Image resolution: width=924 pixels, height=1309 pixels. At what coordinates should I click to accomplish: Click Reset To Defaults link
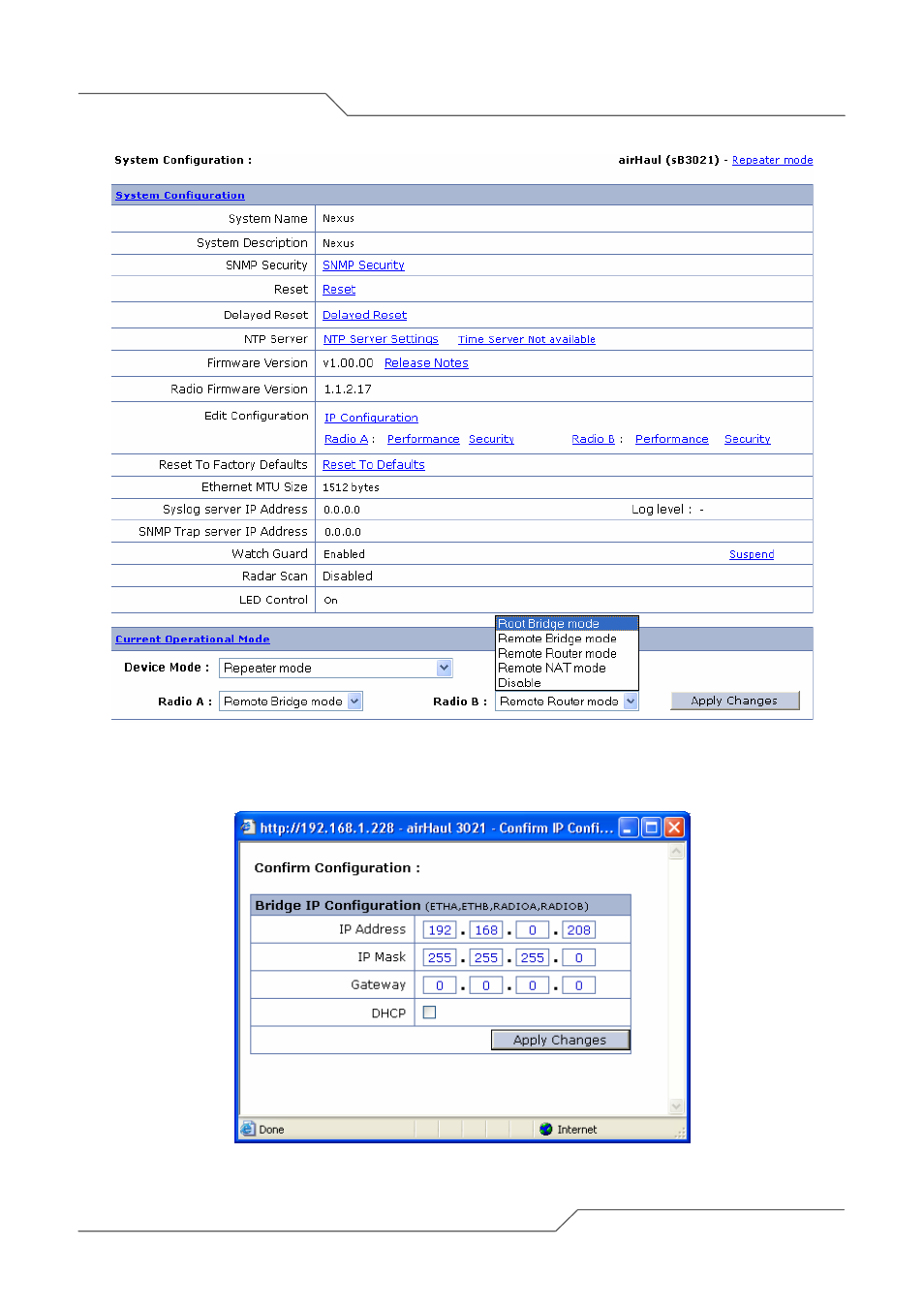[x=374, y=464]
